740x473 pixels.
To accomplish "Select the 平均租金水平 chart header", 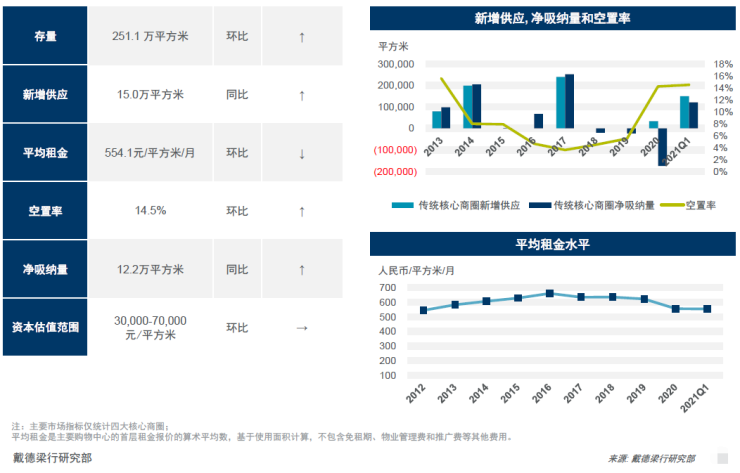I will [551, 245].
